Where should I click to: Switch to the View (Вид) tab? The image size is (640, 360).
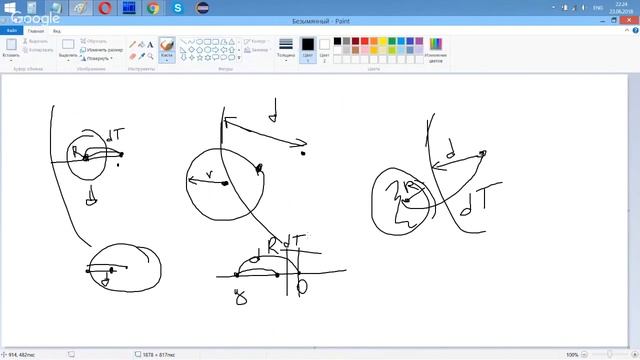(x=56, y=31)
